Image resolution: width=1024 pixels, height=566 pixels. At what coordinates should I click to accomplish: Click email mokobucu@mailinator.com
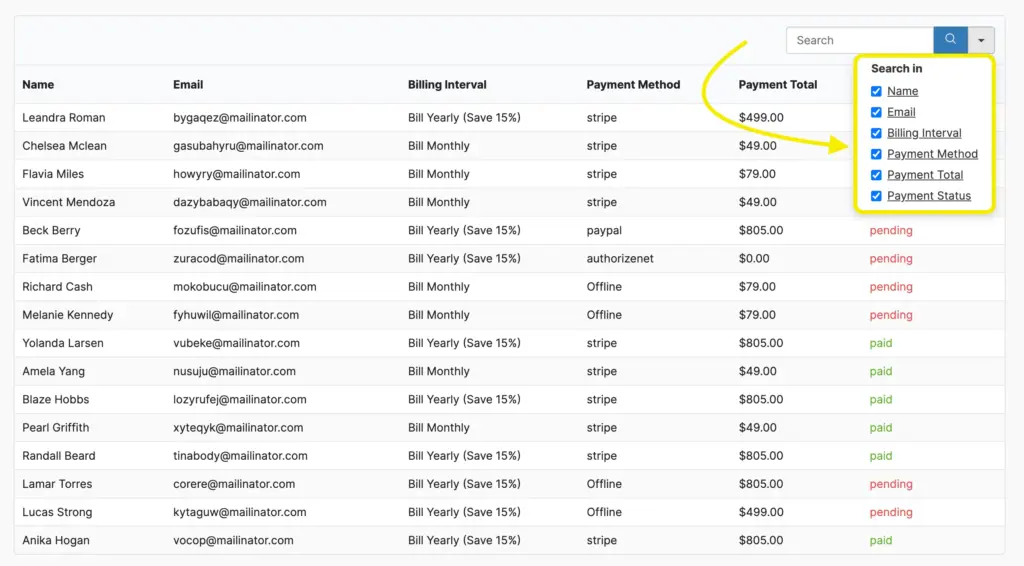click(244, 287)
